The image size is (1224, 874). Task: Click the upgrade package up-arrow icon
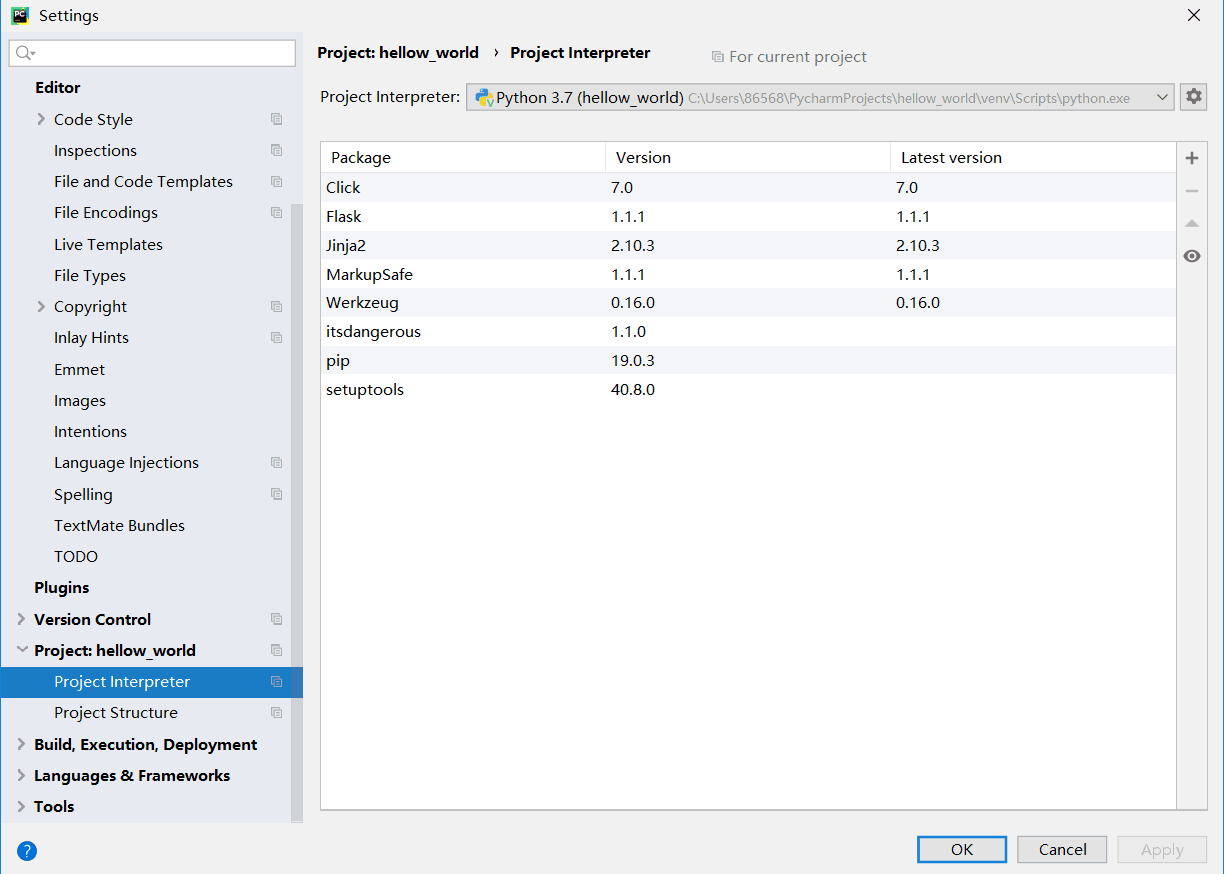tap(1191, 223)
